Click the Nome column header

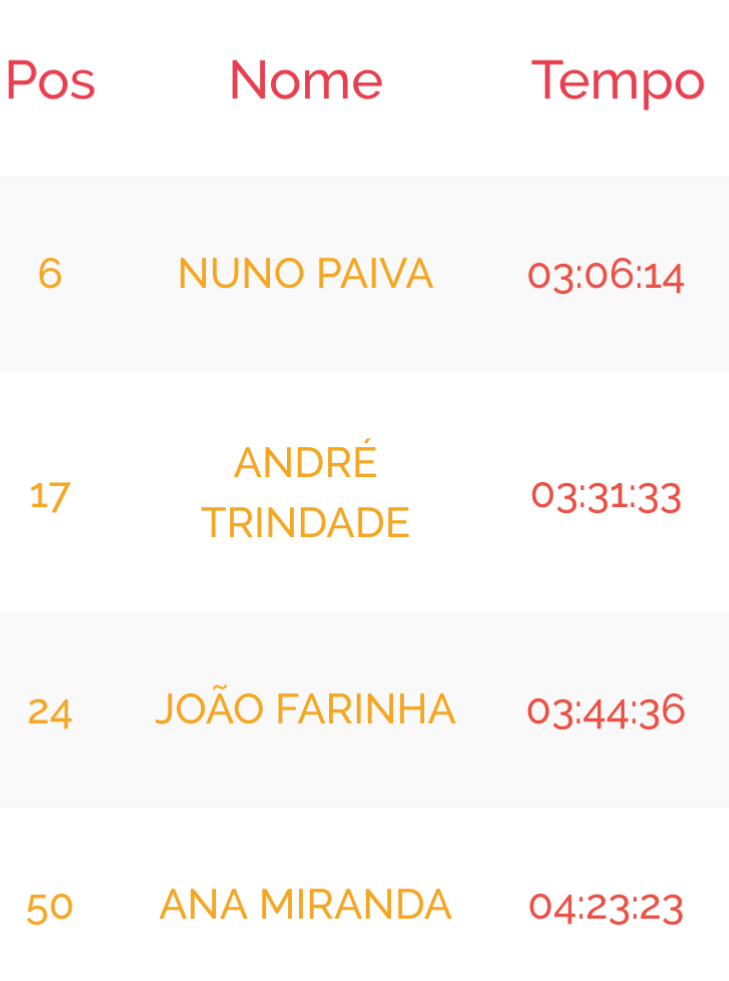(306, 81)
